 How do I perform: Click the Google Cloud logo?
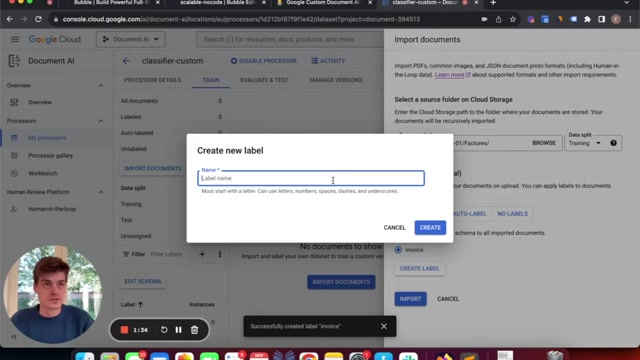pyautogui.click(x=54, y=39)
